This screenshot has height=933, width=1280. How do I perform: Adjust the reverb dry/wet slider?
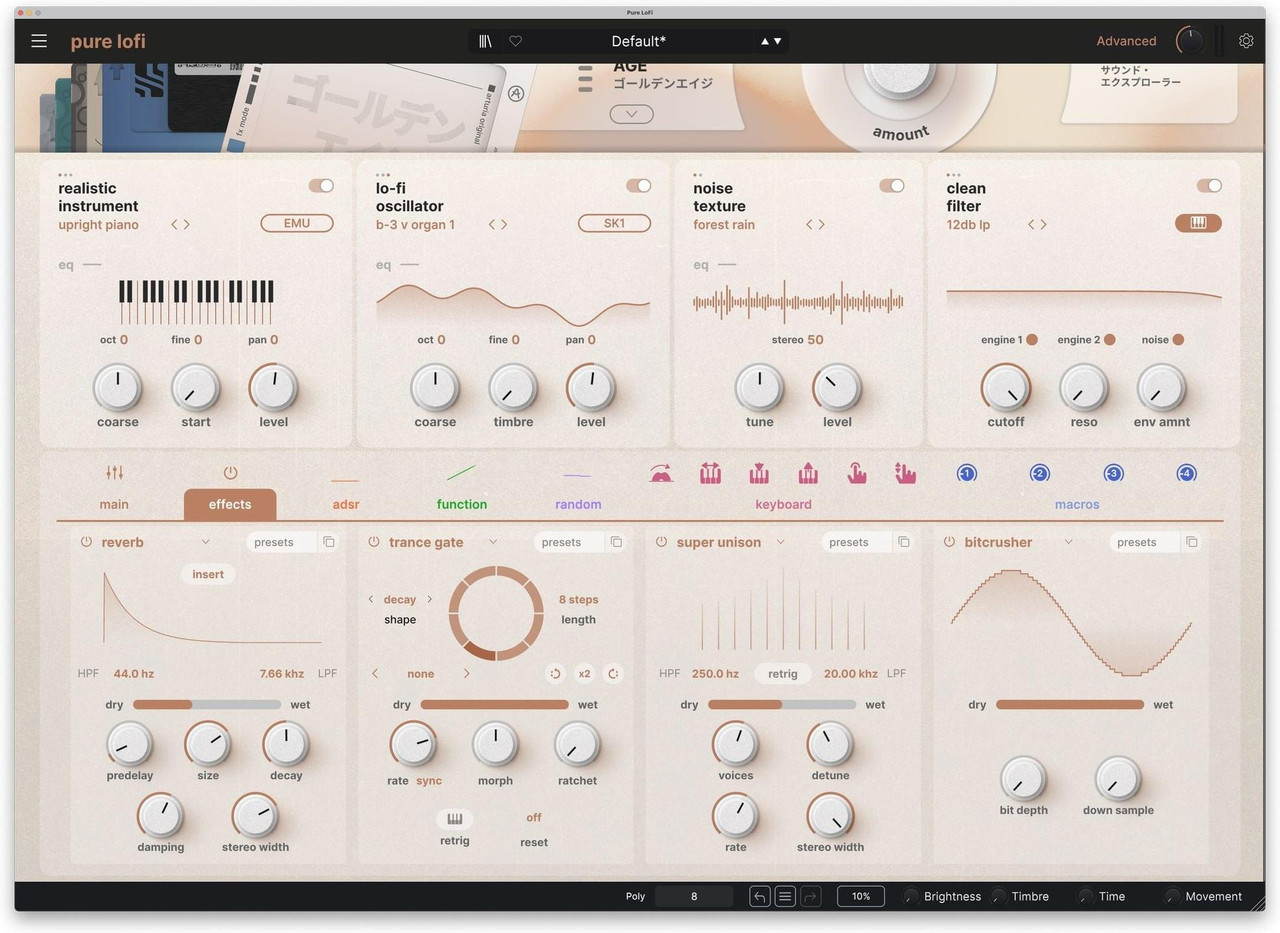207,705
